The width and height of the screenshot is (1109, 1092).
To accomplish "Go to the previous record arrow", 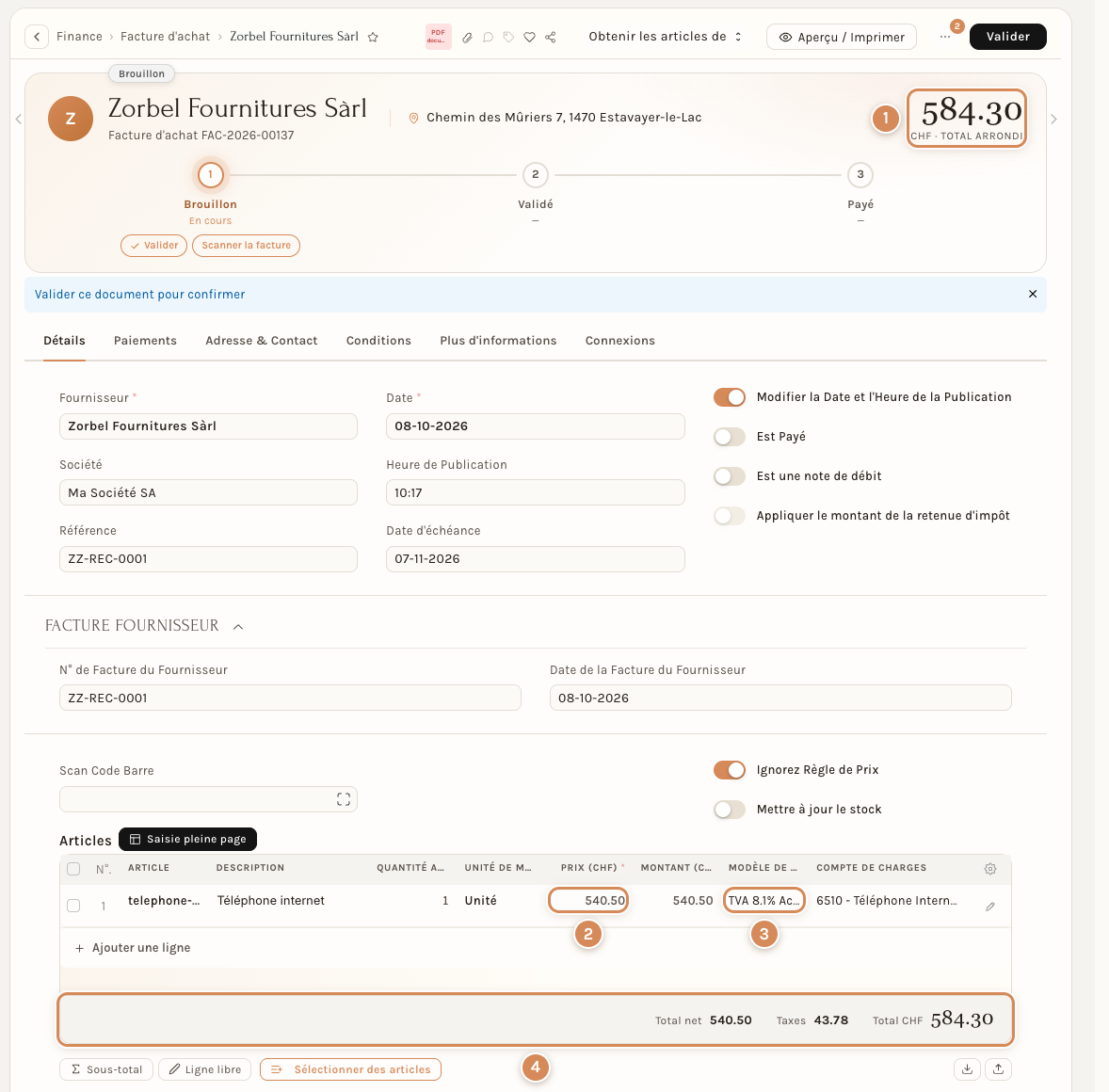I will tap(19, 119).
